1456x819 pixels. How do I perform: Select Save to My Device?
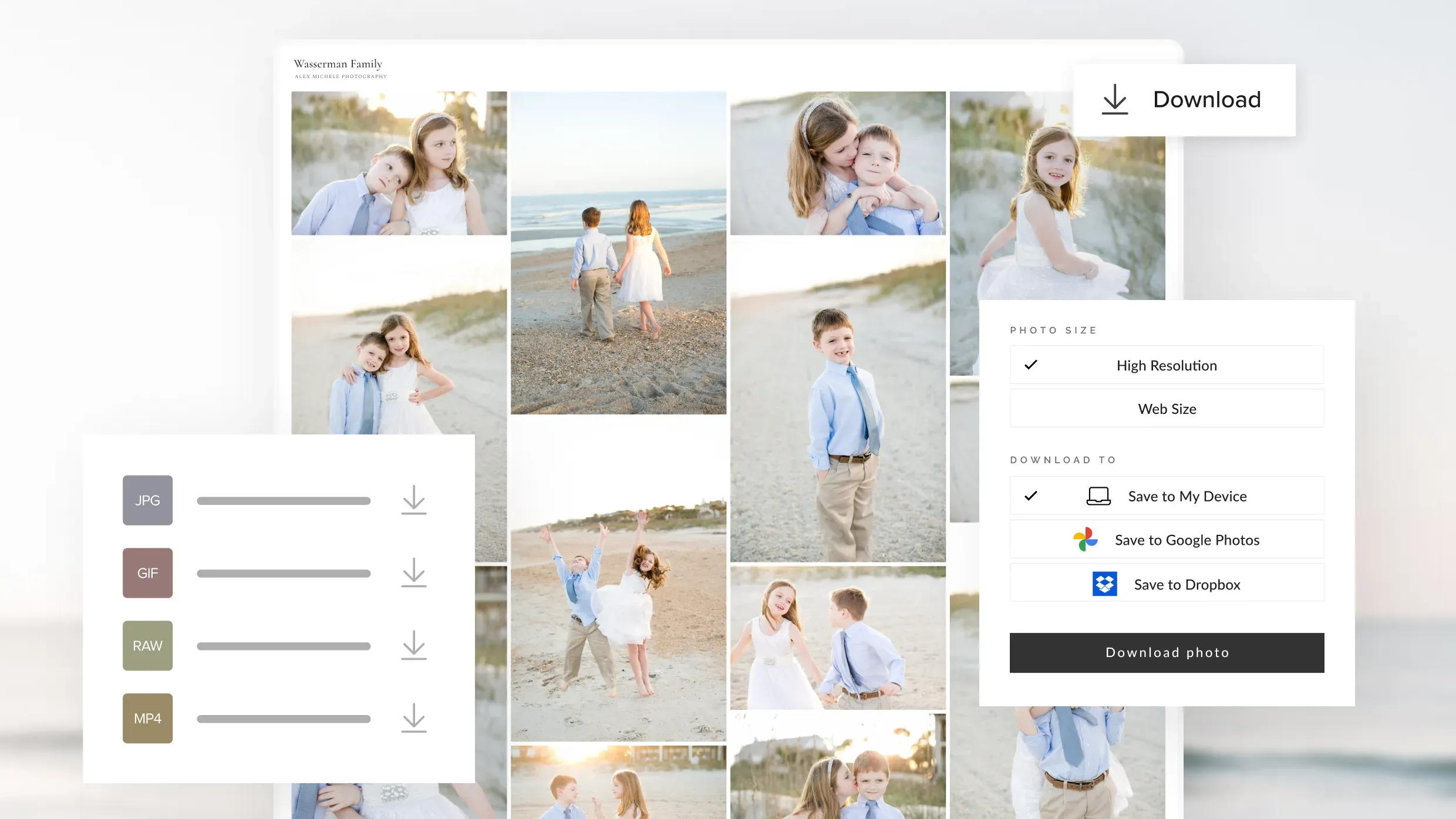point(1187,496)
